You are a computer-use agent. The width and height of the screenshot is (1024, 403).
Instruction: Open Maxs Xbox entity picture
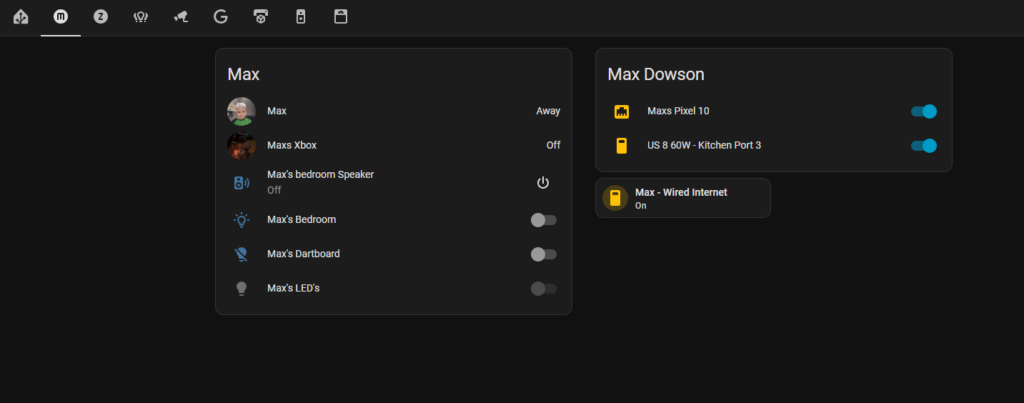(241, 146)
